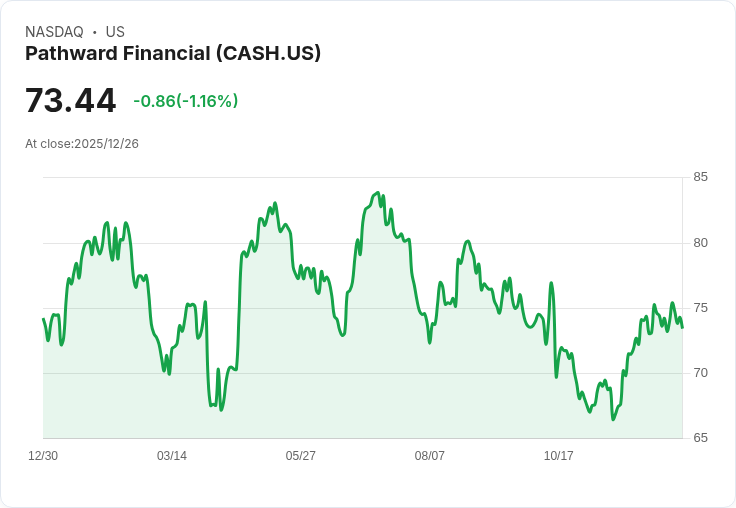Click the At close:2025/12/26 text
736x508 pixels.
coord(82,144)
